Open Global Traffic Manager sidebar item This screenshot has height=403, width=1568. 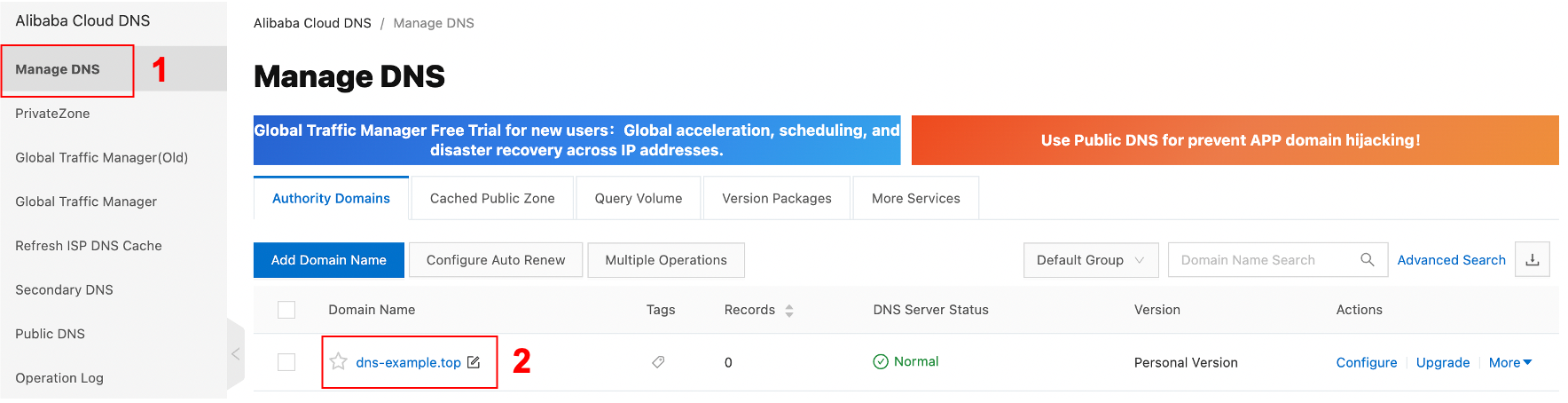tap(86, 201)
